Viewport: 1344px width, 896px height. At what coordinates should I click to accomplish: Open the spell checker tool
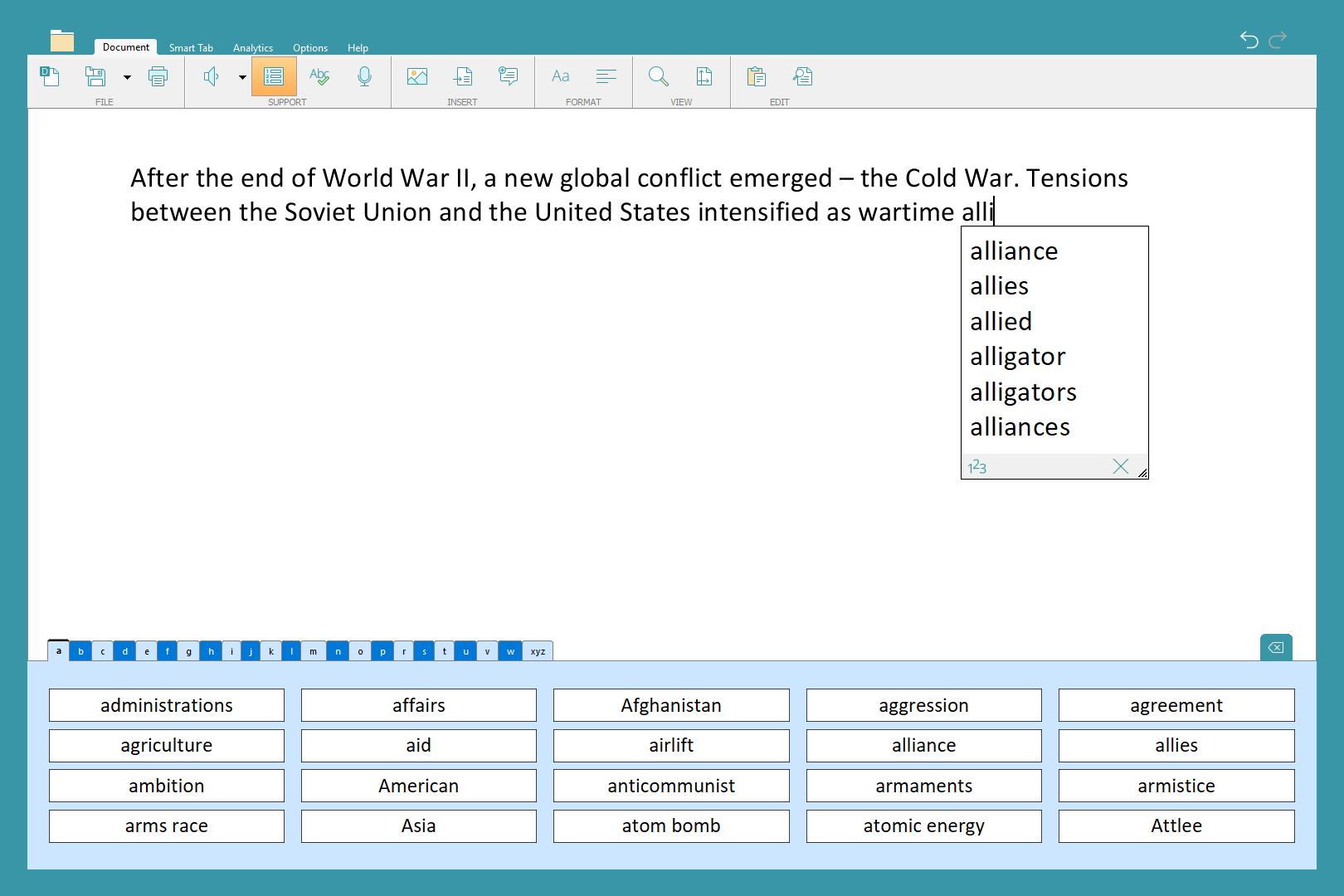click(x=319, y=77)
